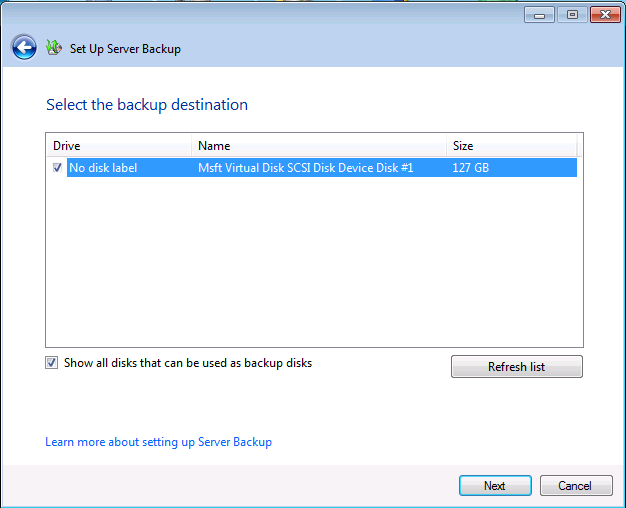
Task: Click the blue back arrow button
Action: (x=24, y=47)
